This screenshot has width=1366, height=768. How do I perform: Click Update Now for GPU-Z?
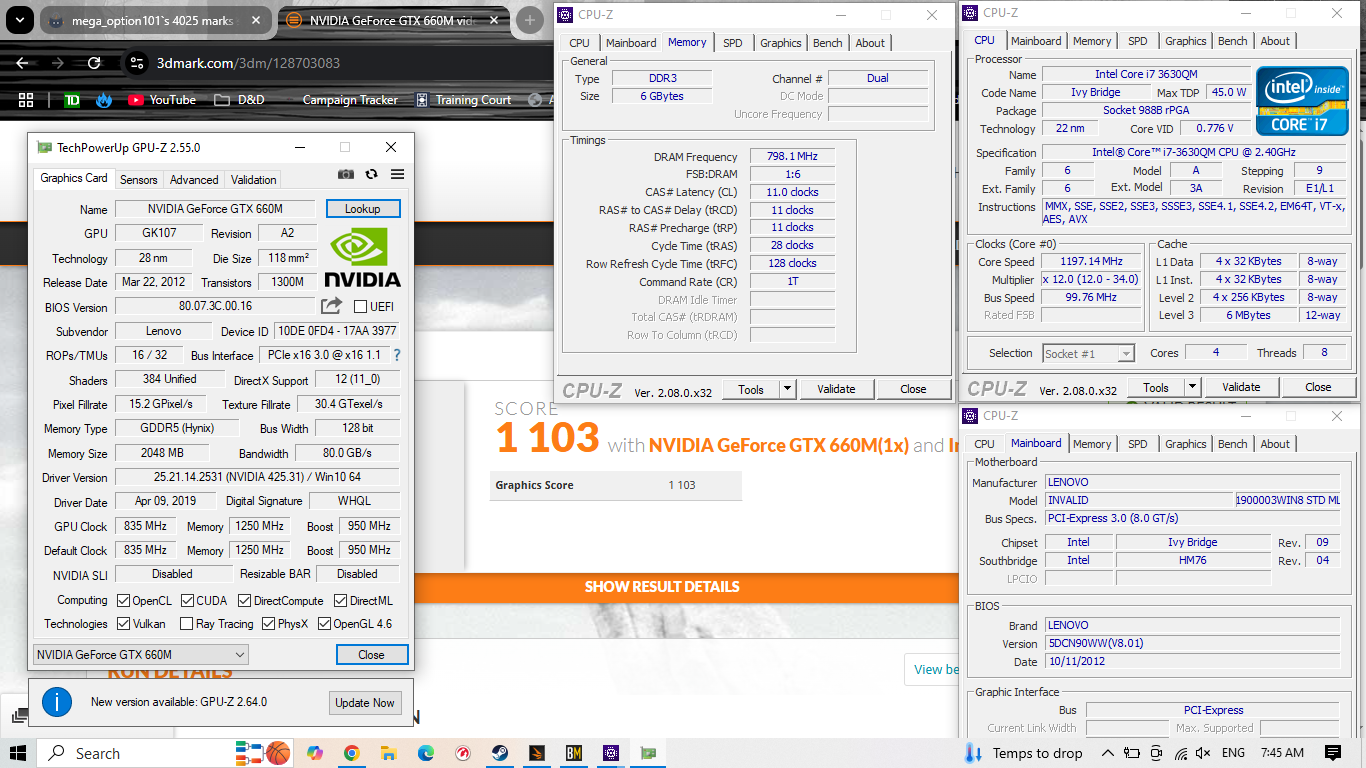point(365,703)
